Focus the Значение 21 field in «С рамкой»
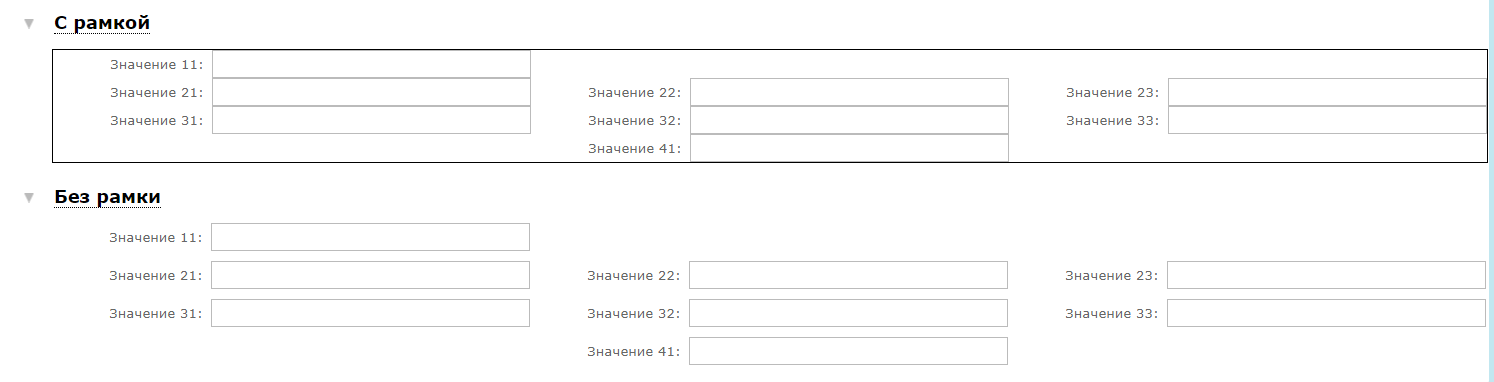1494x382 pixels. [371, 92]
